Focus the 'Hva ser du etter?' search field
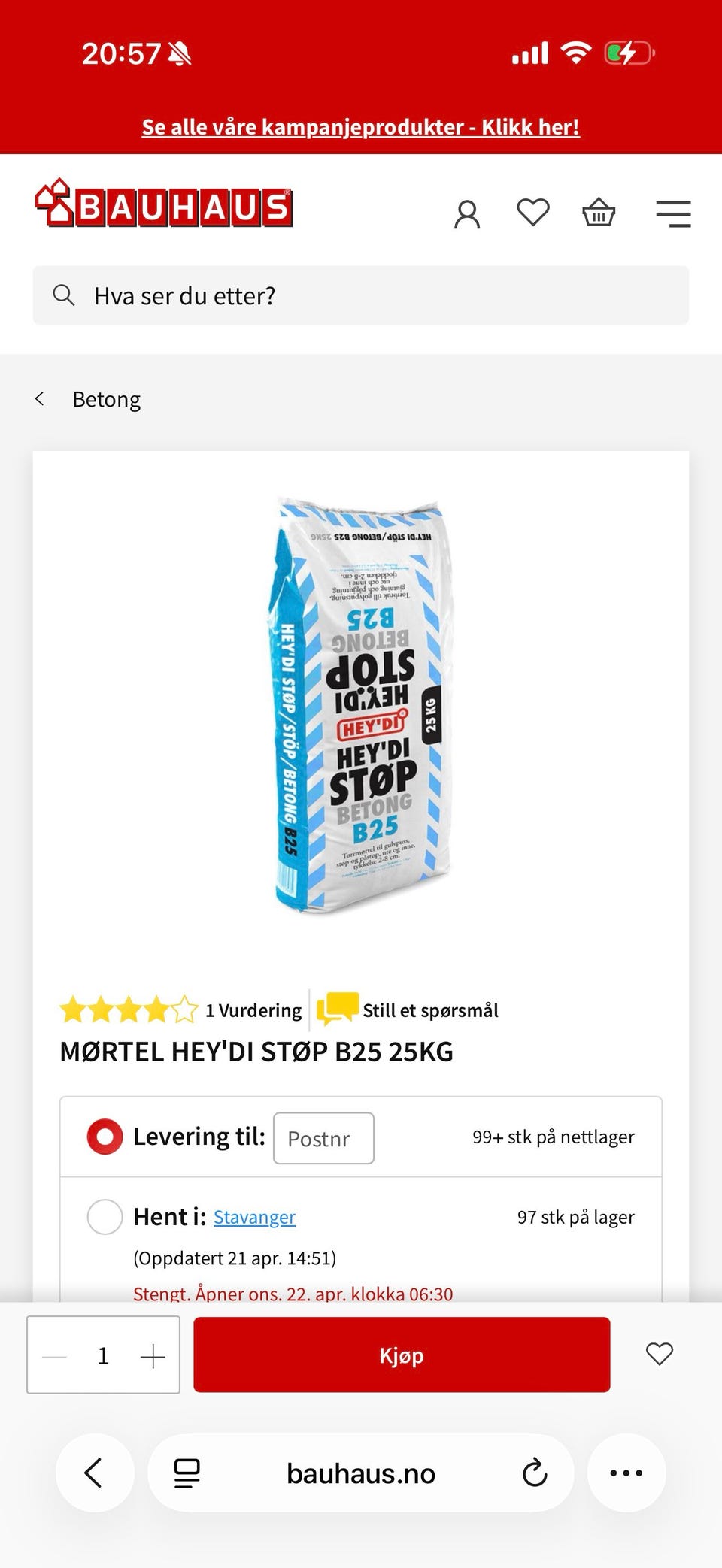The width and height of the screenshot is (722, 1568). [x=361, y=295]
